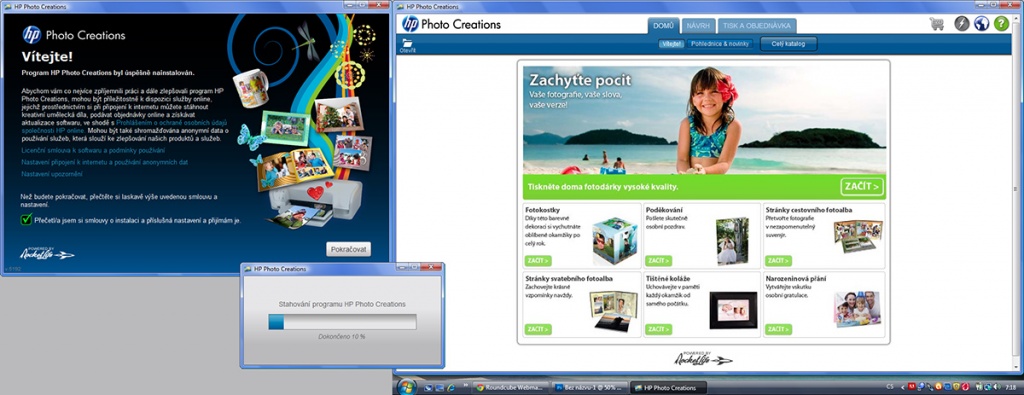Open the Windows Start orb
Screen dimensions: 1024x395
(x=406, y=387)
